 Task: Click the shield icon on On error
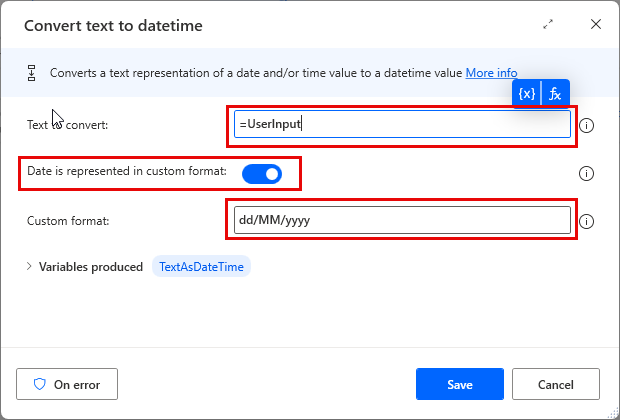click(x=40, y=383)
